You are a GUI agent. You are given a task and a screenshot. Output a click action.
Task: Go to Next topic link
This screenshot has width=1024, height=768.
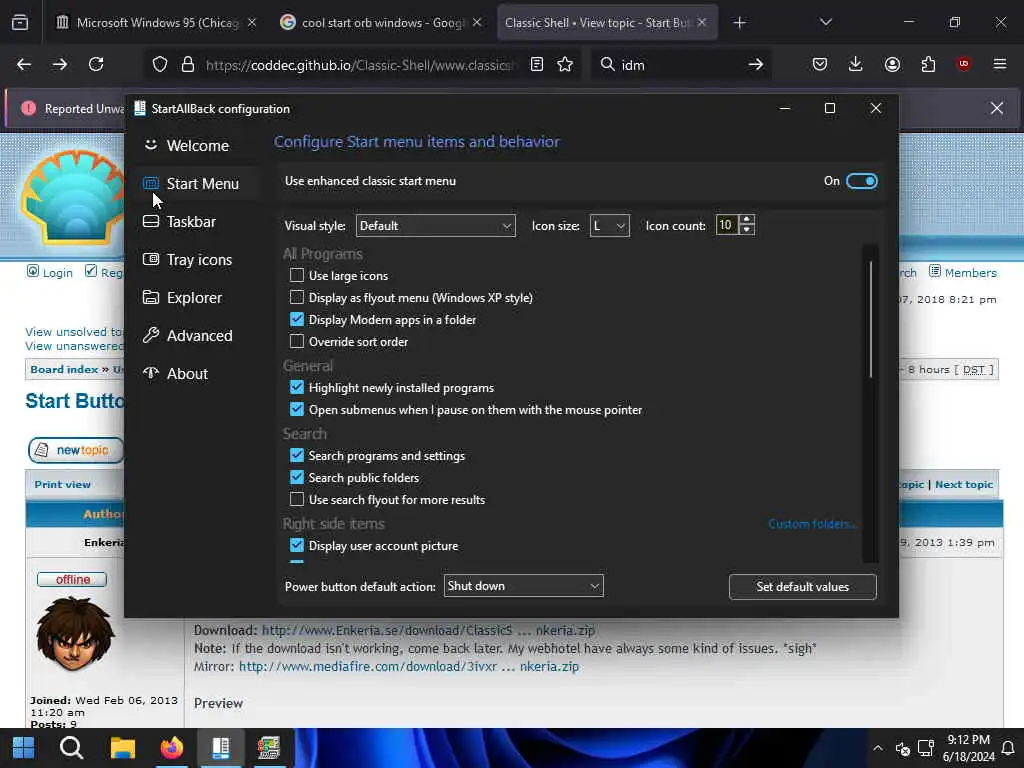(x=964, y=485)
